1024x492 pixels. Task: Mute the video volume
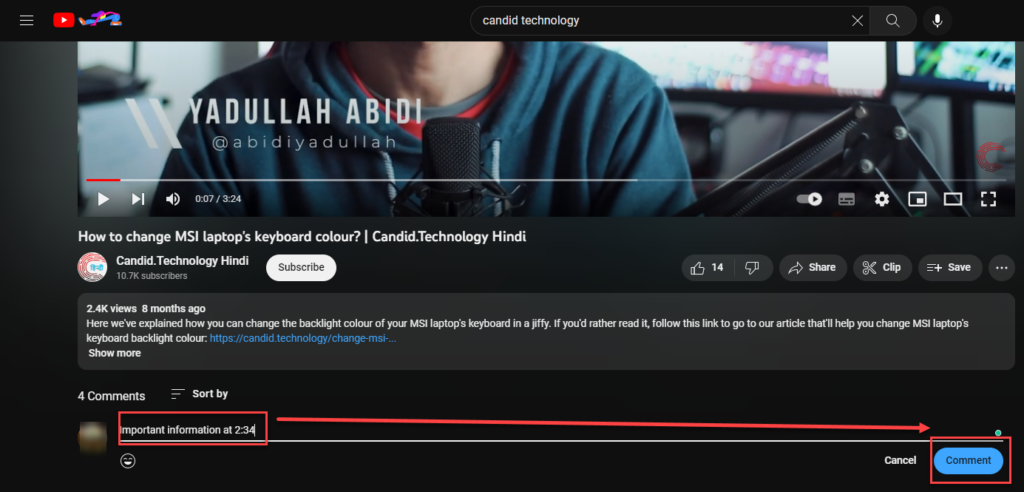coord(172,199)
